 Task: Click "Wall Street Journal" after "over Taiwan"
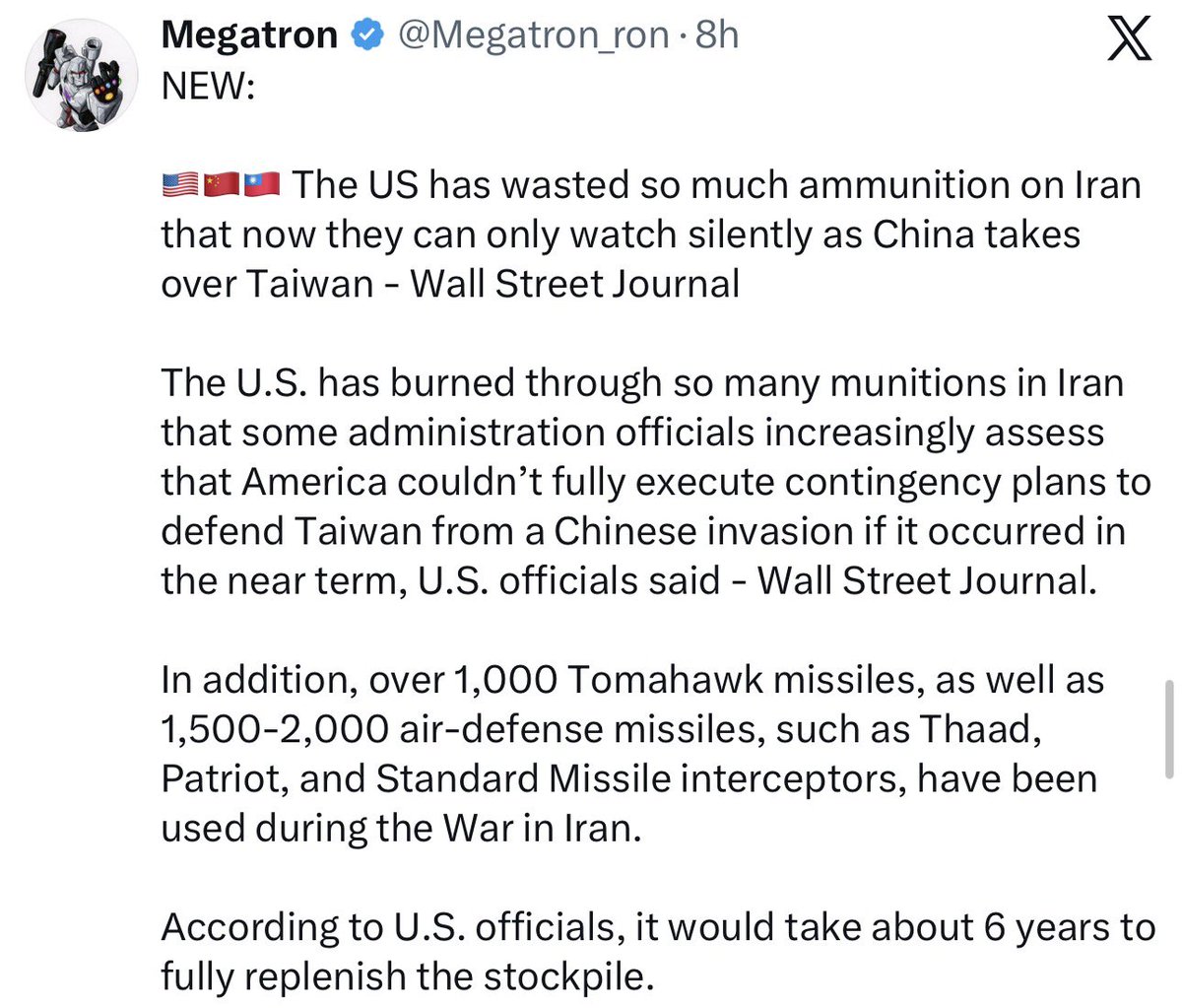point(574,284)
